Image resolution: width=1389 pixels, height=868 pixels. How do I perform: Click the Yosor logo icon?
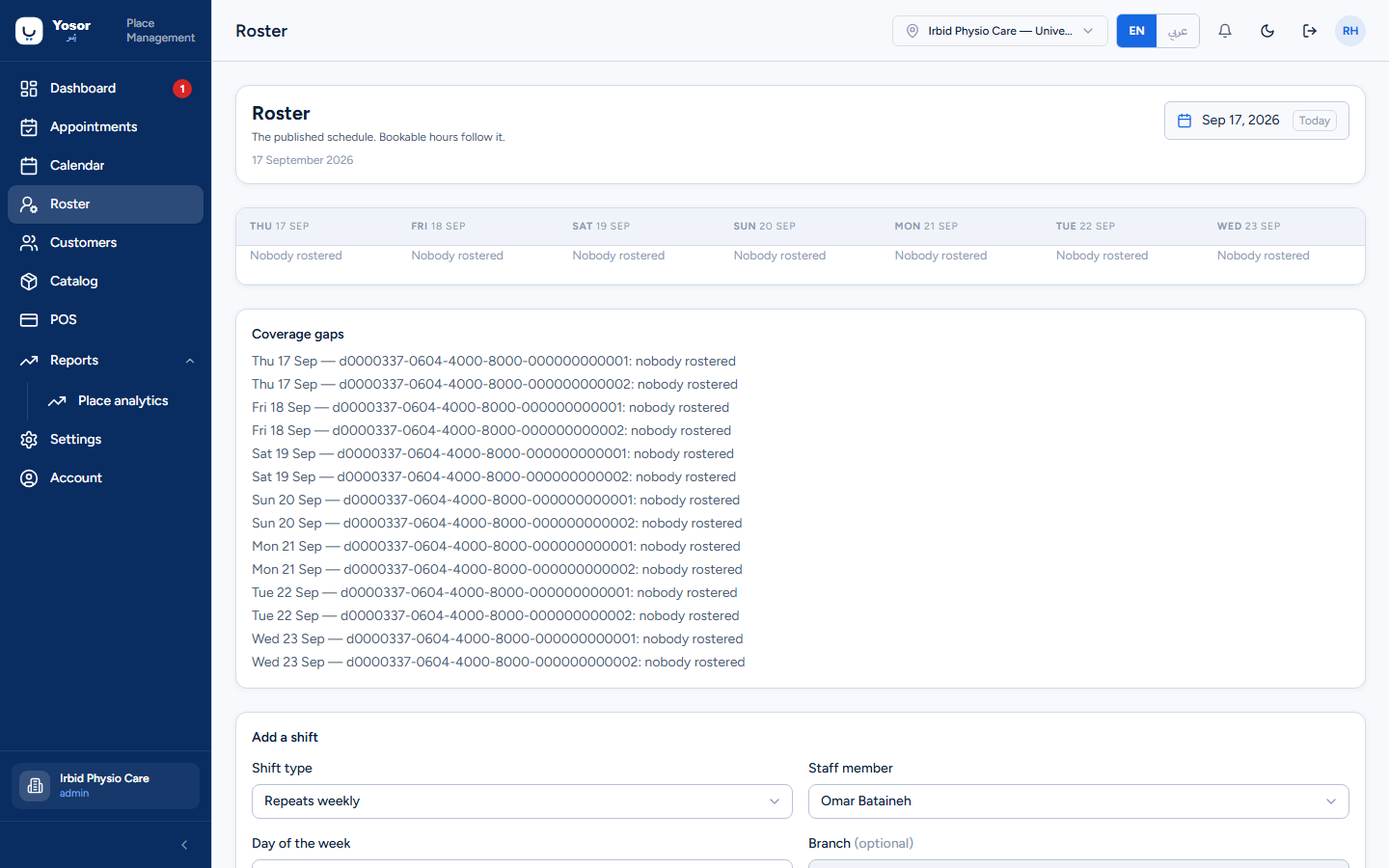pos(29,31)
